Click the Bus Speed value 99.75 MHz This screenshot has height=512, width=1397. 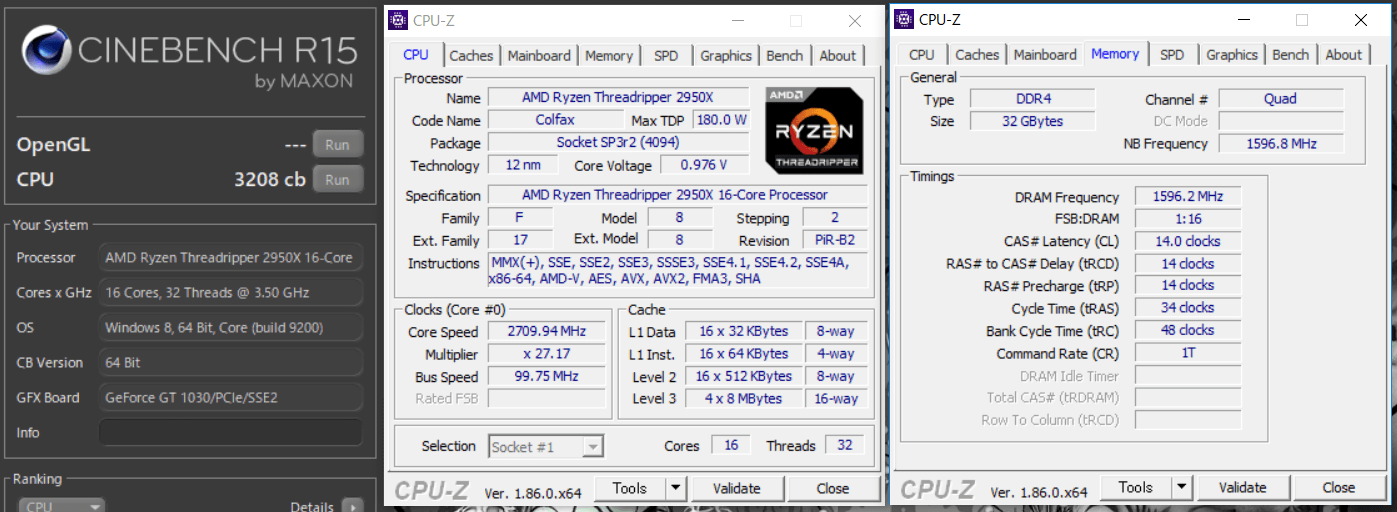(x=546, y=376)
